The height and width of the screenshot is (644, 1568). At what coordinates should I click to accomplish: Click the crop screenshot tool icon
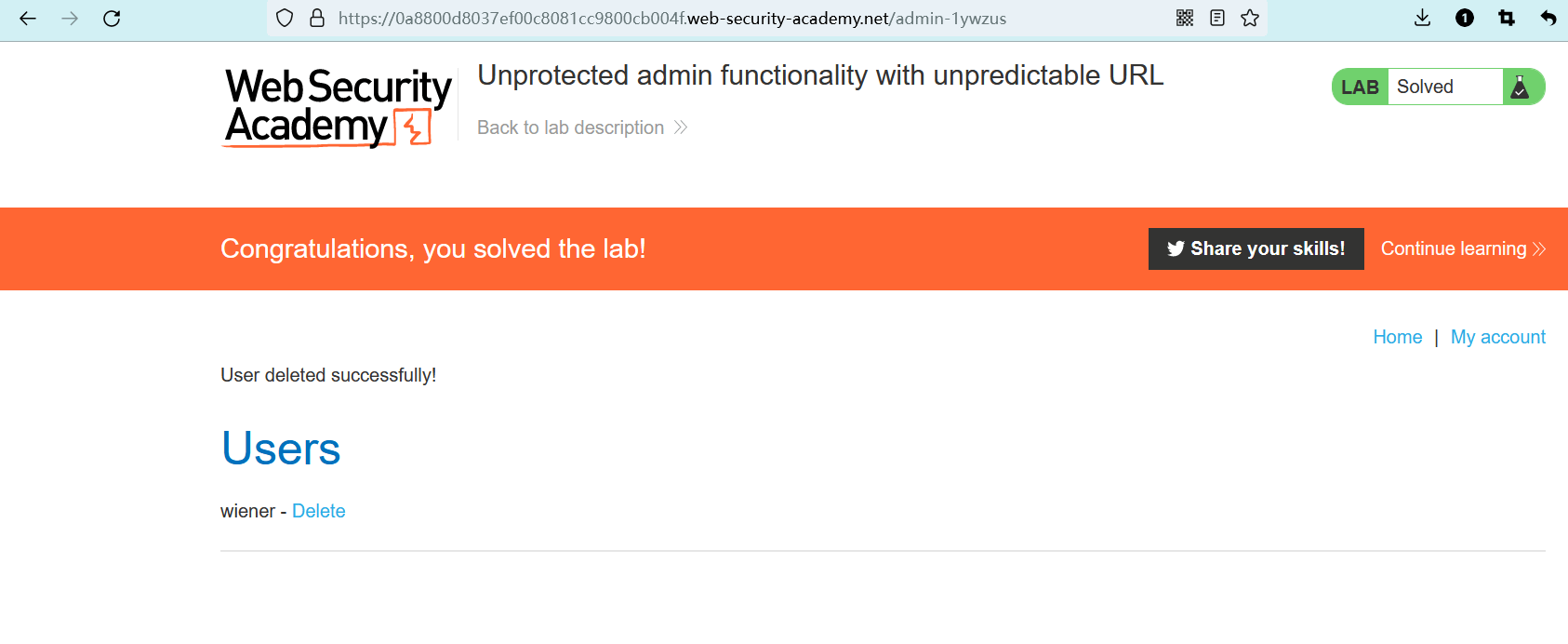[1507, 18]
